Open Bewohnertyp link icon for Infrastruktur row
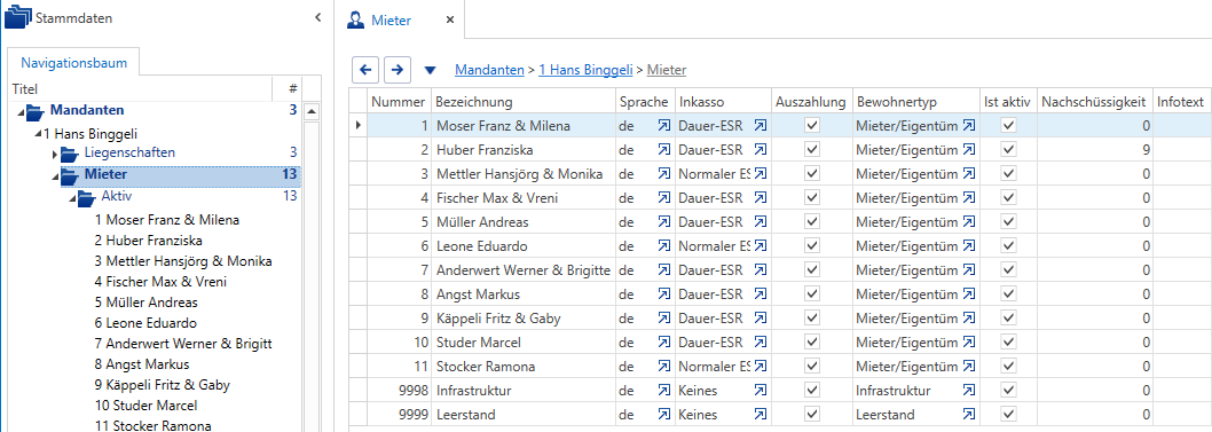 coord(968,390)
